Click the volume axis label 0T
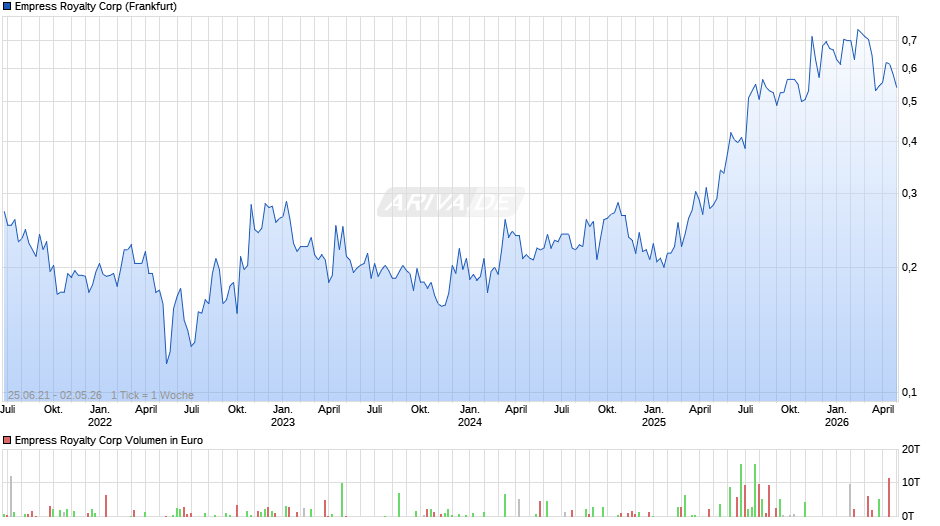 pyautogui.click(x=908, y=516)
